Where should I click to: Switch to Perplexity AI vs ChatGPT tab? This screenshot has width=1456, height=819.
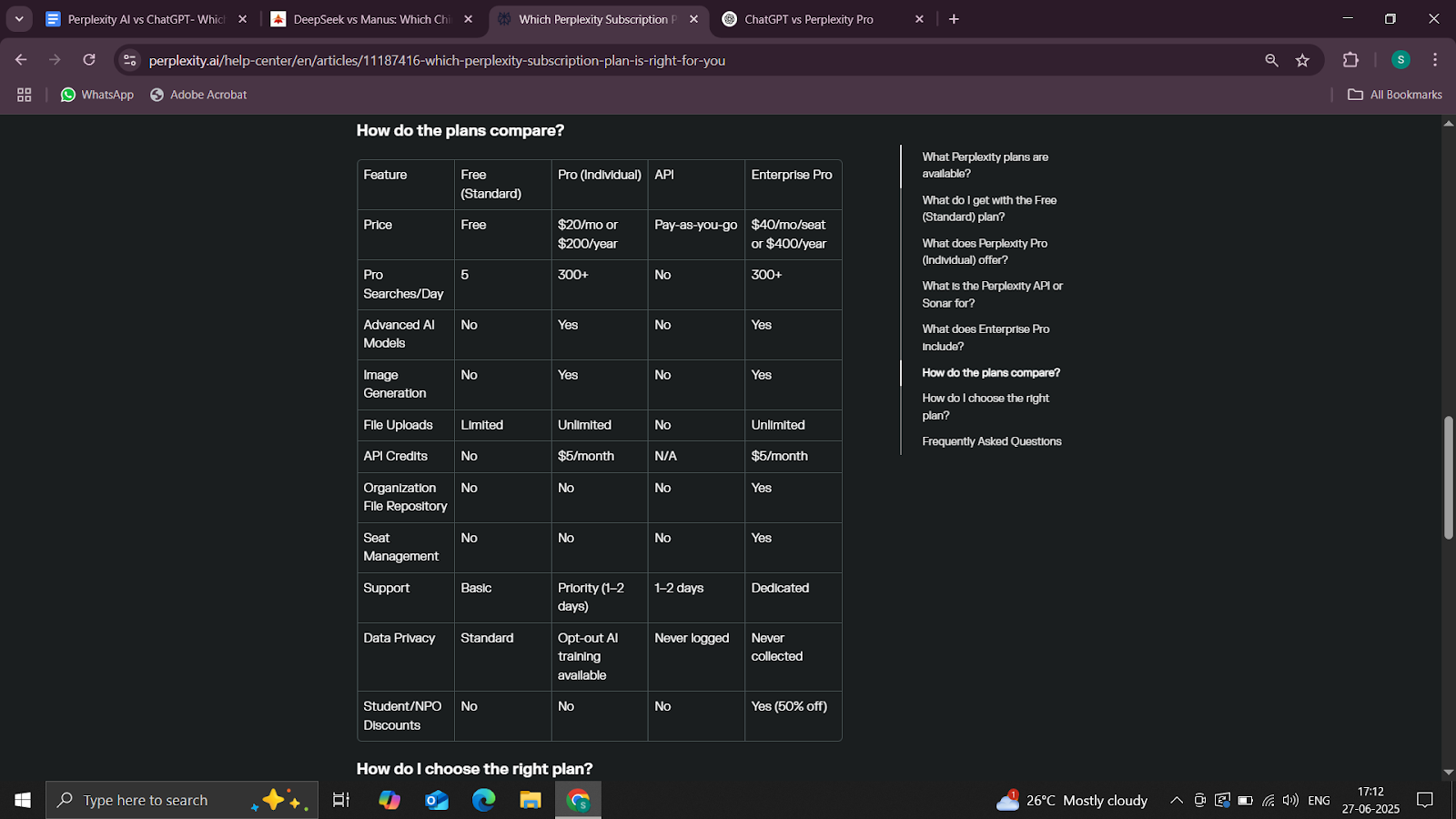pos(146,19)
